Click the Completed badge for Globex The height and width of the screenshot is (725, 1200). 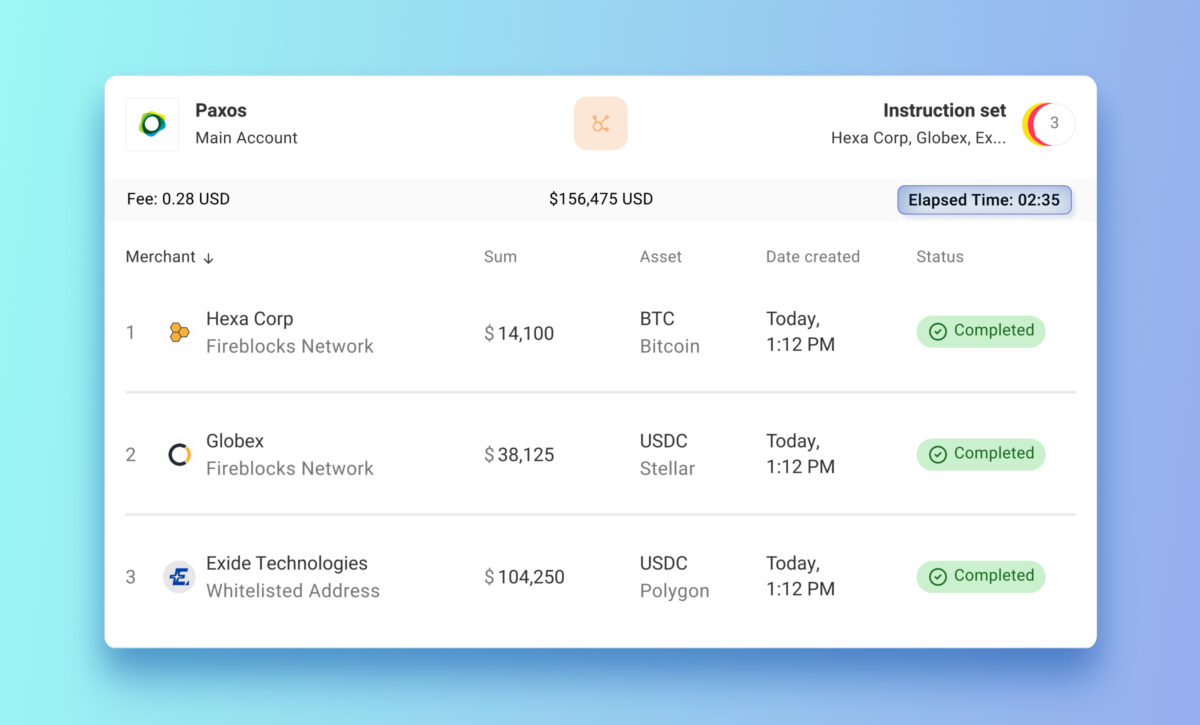981,454
